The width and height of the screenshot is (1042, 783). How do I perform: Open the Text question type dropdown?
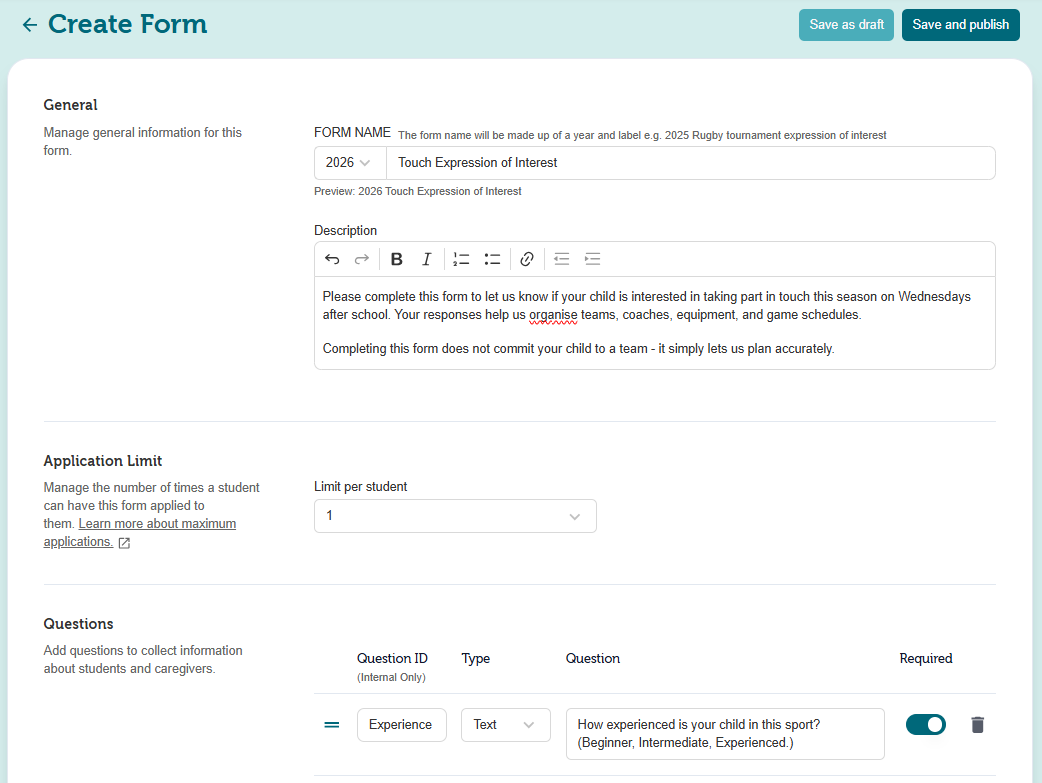[505, 725]
